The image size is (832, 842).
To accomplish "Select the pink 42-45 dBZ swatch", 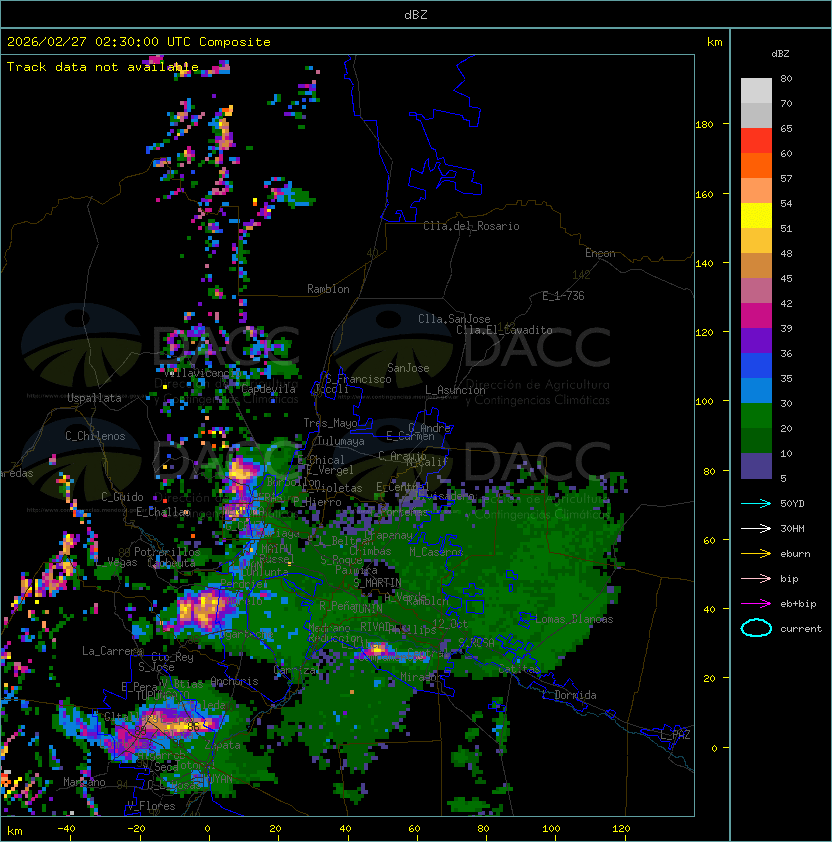I will (756, 291).
